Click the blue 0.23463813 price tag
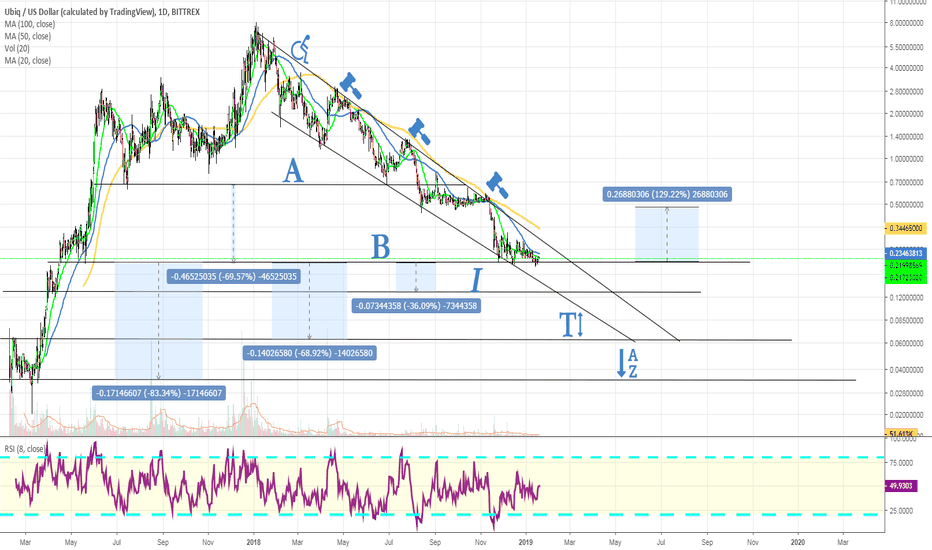Image resolution: width=932 pixels, height=550 pixels. tap(905, 253)
